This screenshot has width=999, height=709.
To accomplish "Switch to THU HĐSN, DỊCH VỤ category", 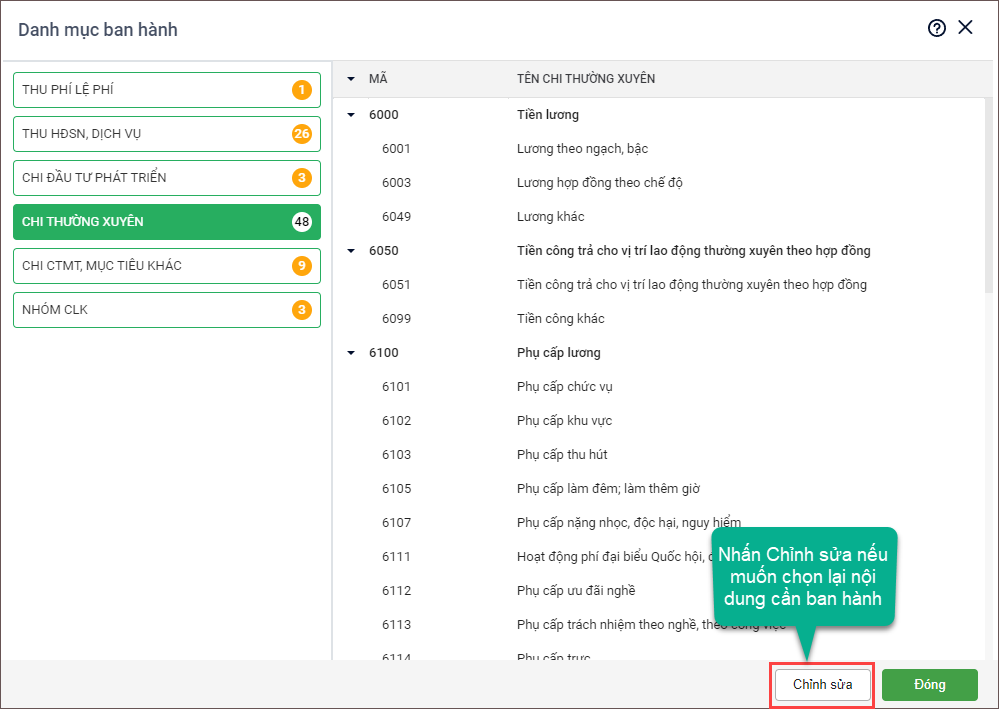I will click(166, 134).
